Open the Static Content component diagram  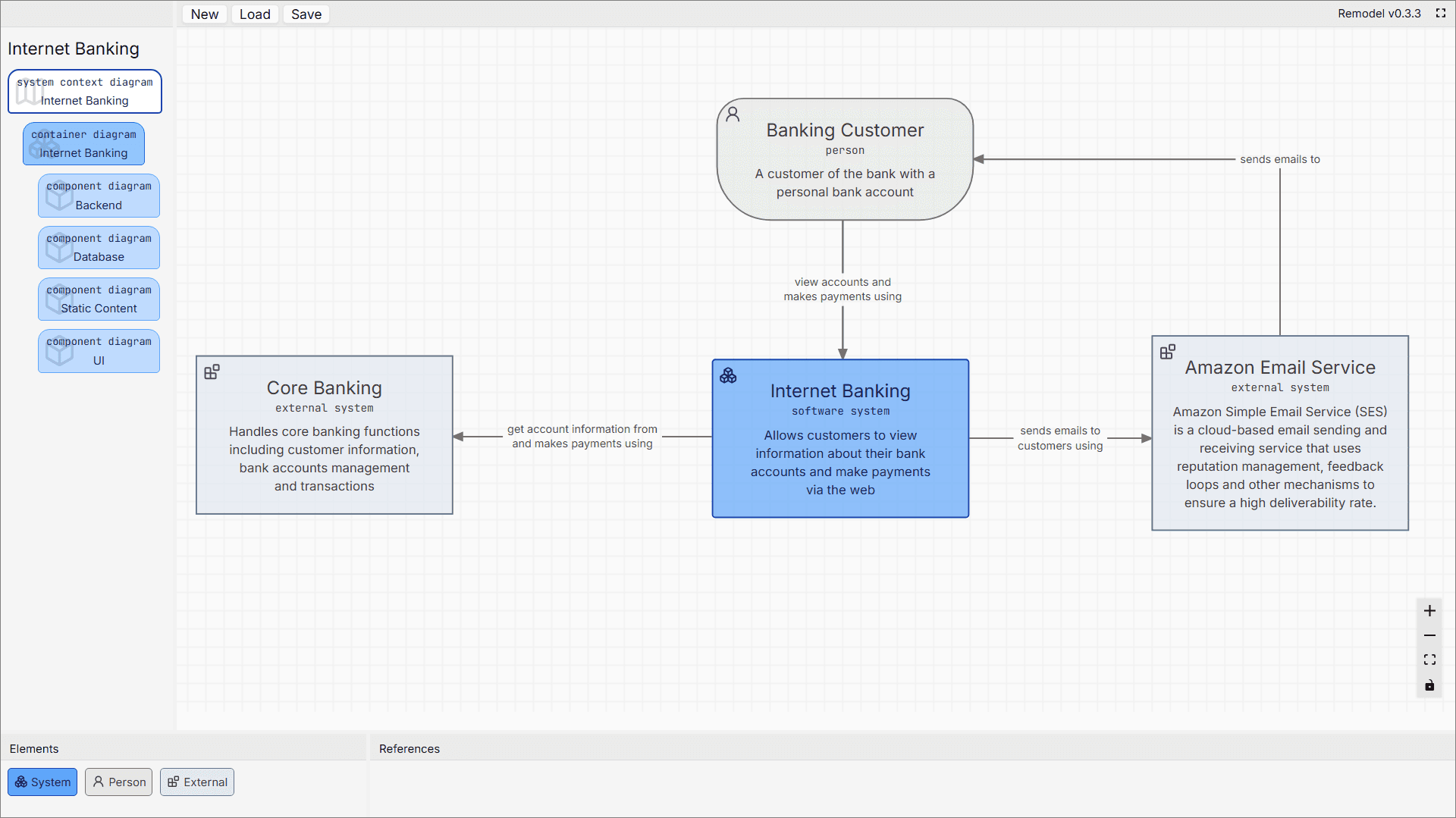pos(99,299)
